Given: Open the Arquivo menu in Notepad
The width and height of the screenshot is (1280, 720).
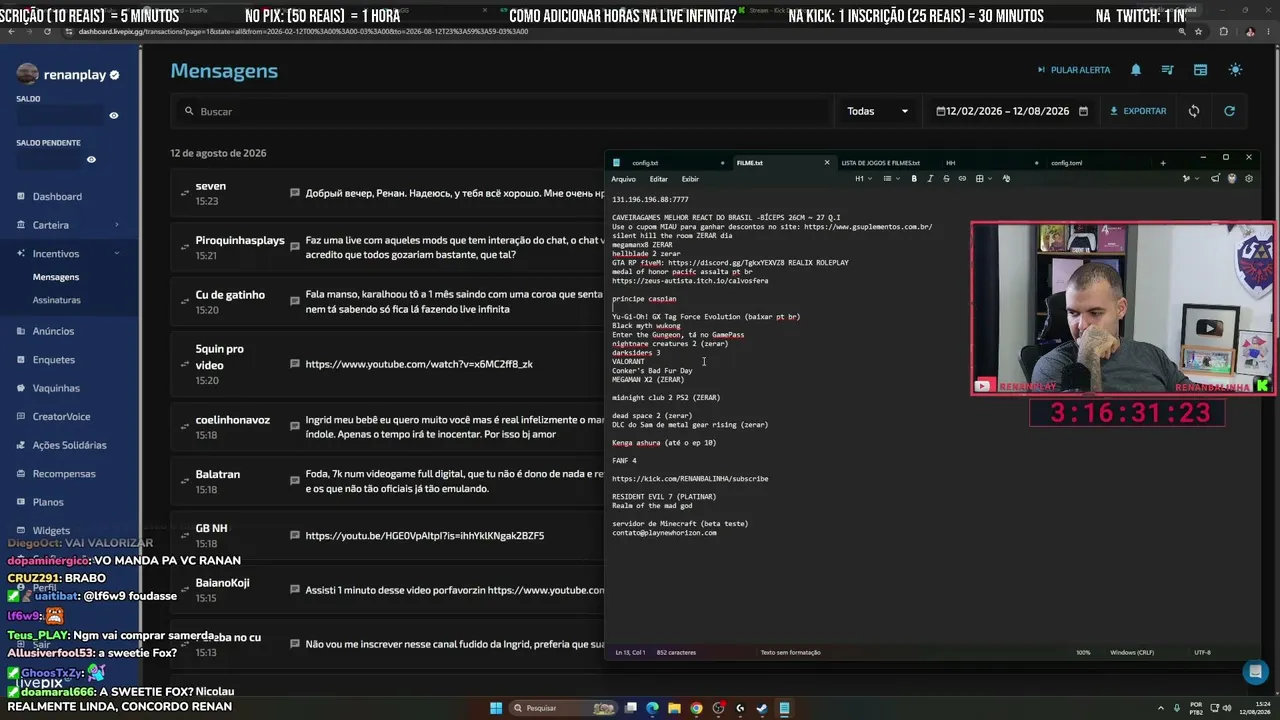Looking at the screenshot, I should pyautogui.click(x=623, y=179).
